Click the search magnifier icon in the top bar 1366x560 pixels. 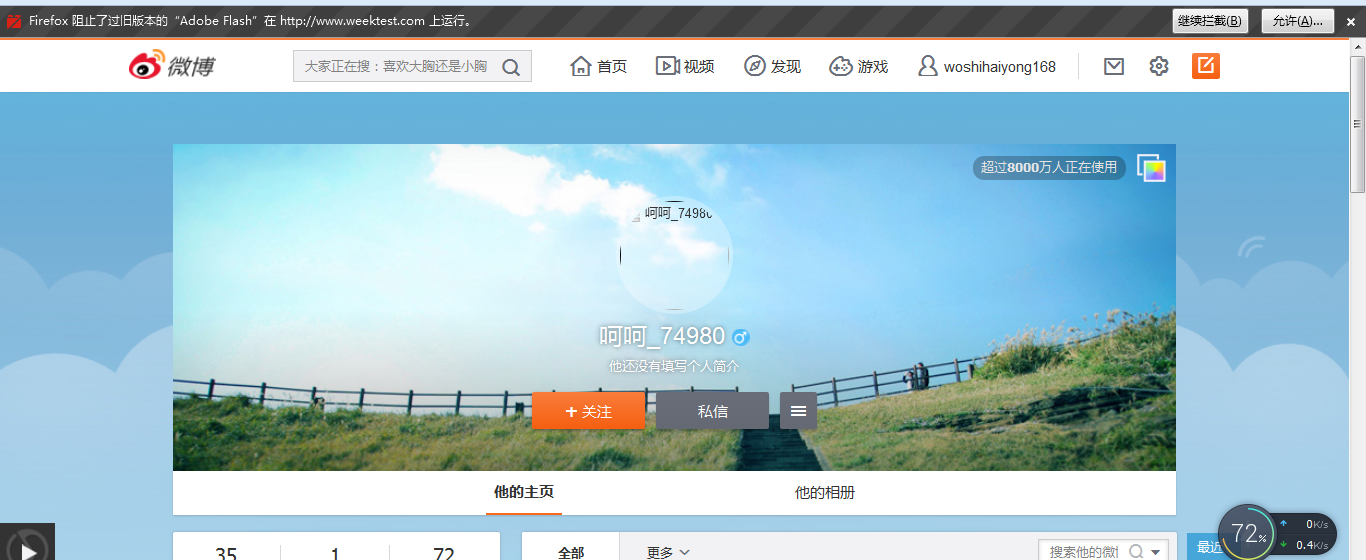(511, 67)
